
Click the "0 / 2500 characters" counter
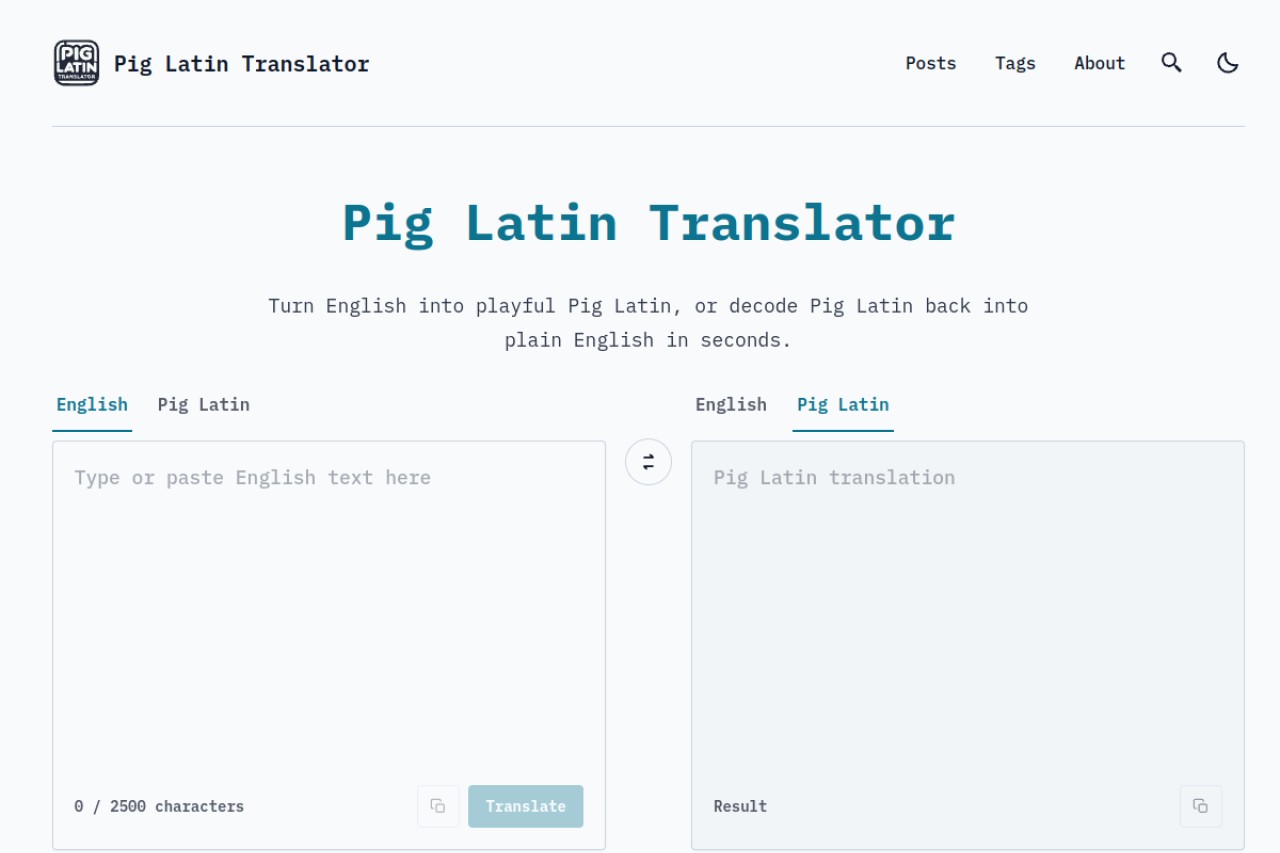[159, 806]
